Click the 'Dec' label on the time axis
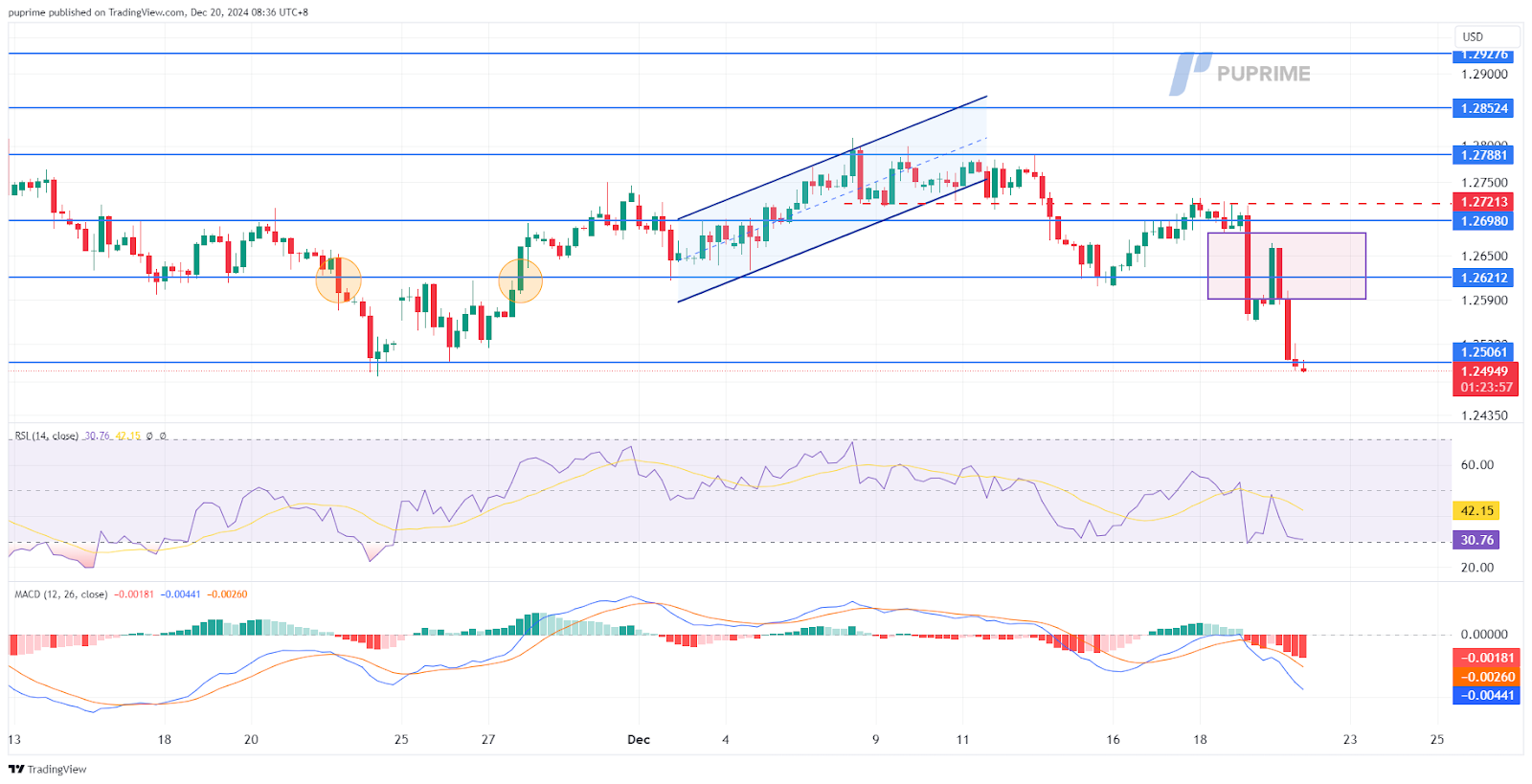This screenshot has width=1532, height=784. [639, 739]
